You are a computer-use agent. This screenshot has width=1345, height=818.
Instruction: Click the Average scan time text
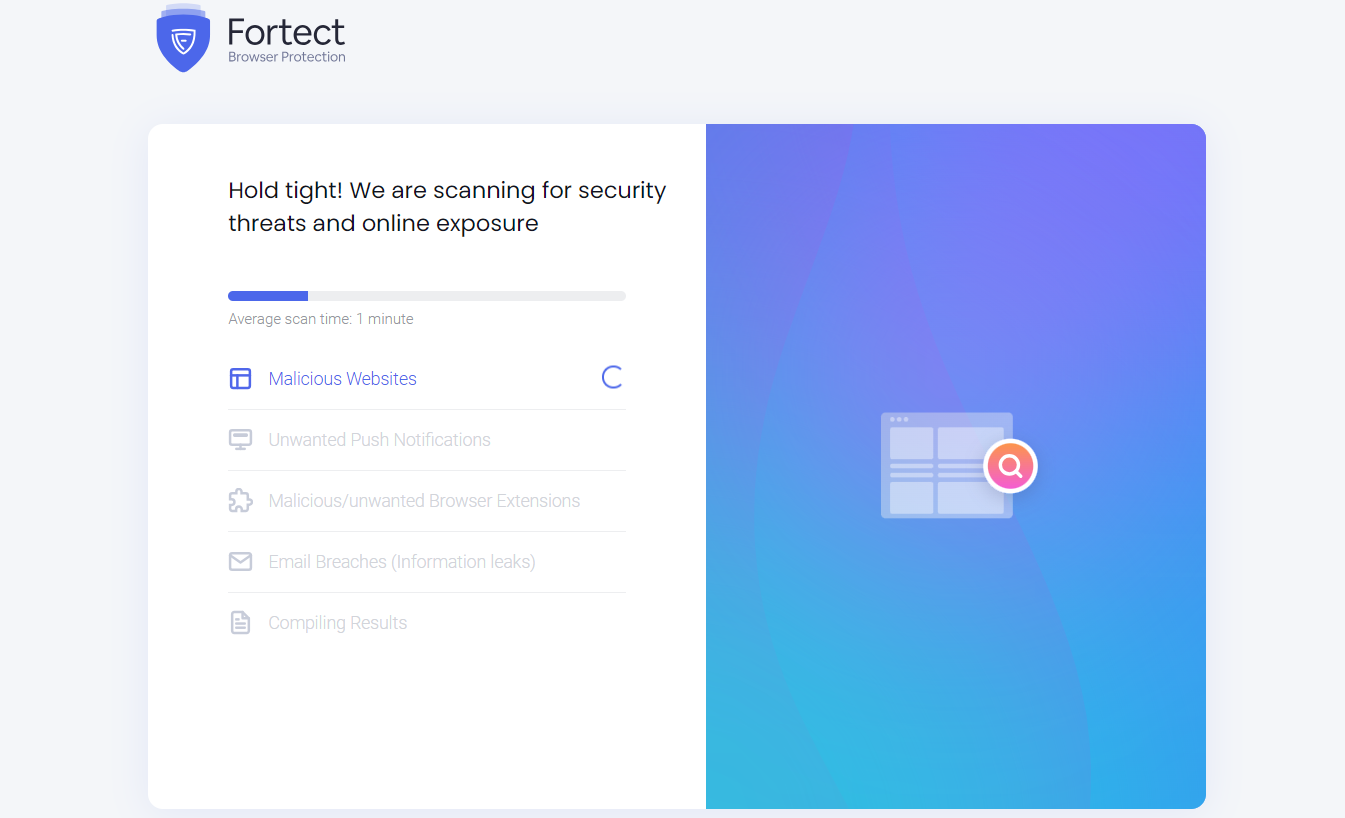pyautogui.click(x=321, y=319)
